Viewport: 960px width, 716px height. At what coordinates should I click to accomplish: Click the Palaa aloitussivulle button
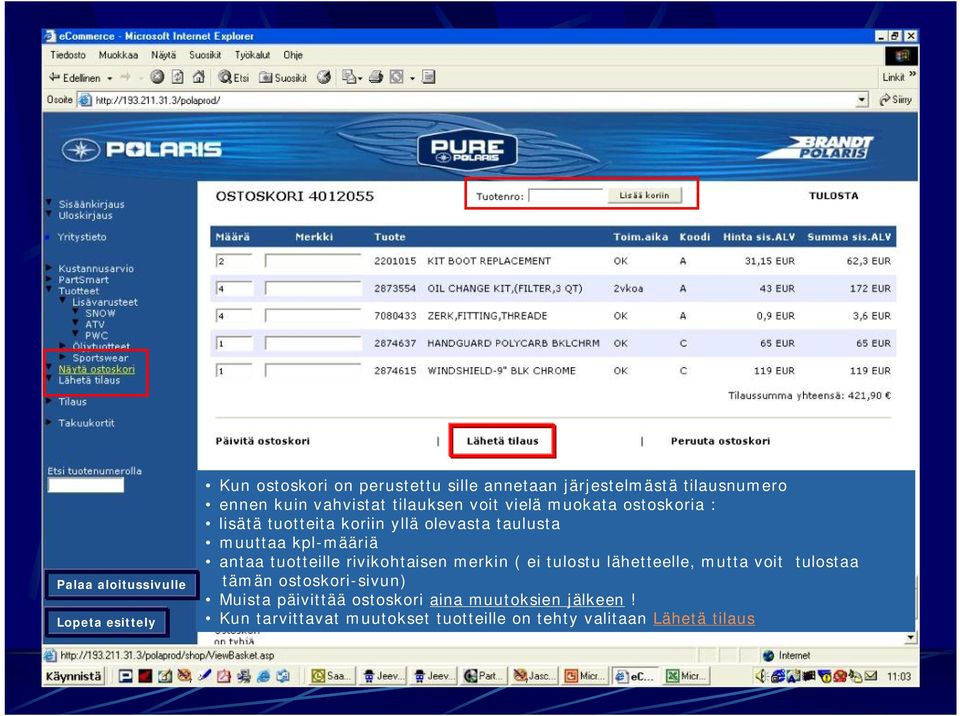[x=121, y=585]
